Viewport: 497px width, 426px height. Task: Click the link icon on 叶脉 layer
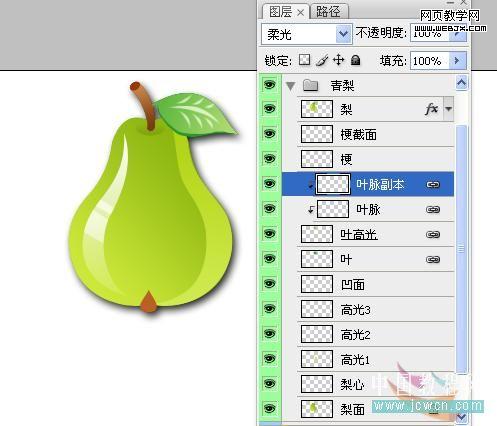point(433,209)
